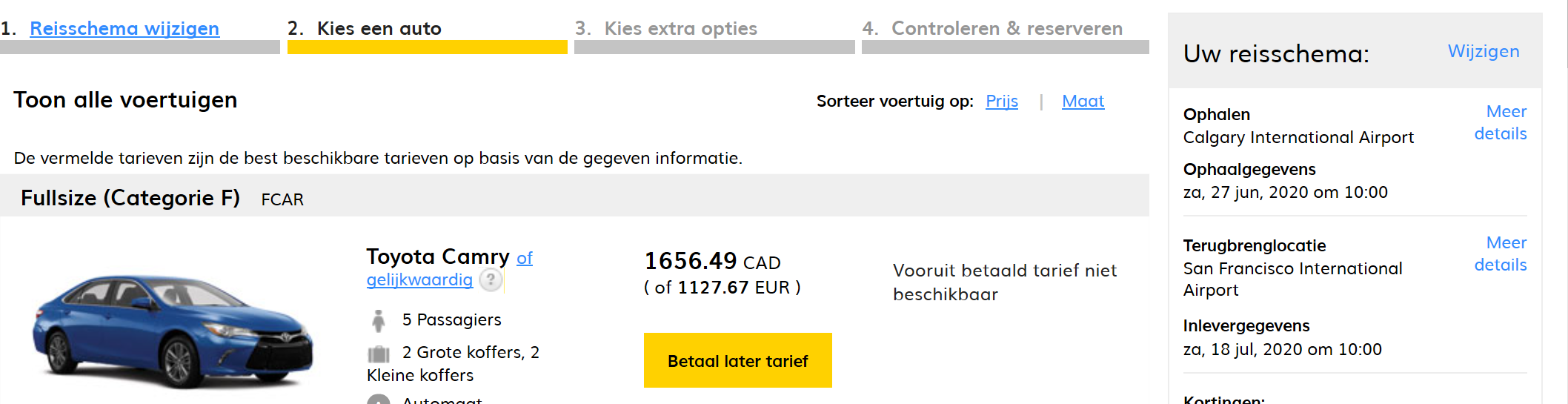Click the question mark help icon
The image size is (1568, 404).
[x=490, y=279]
